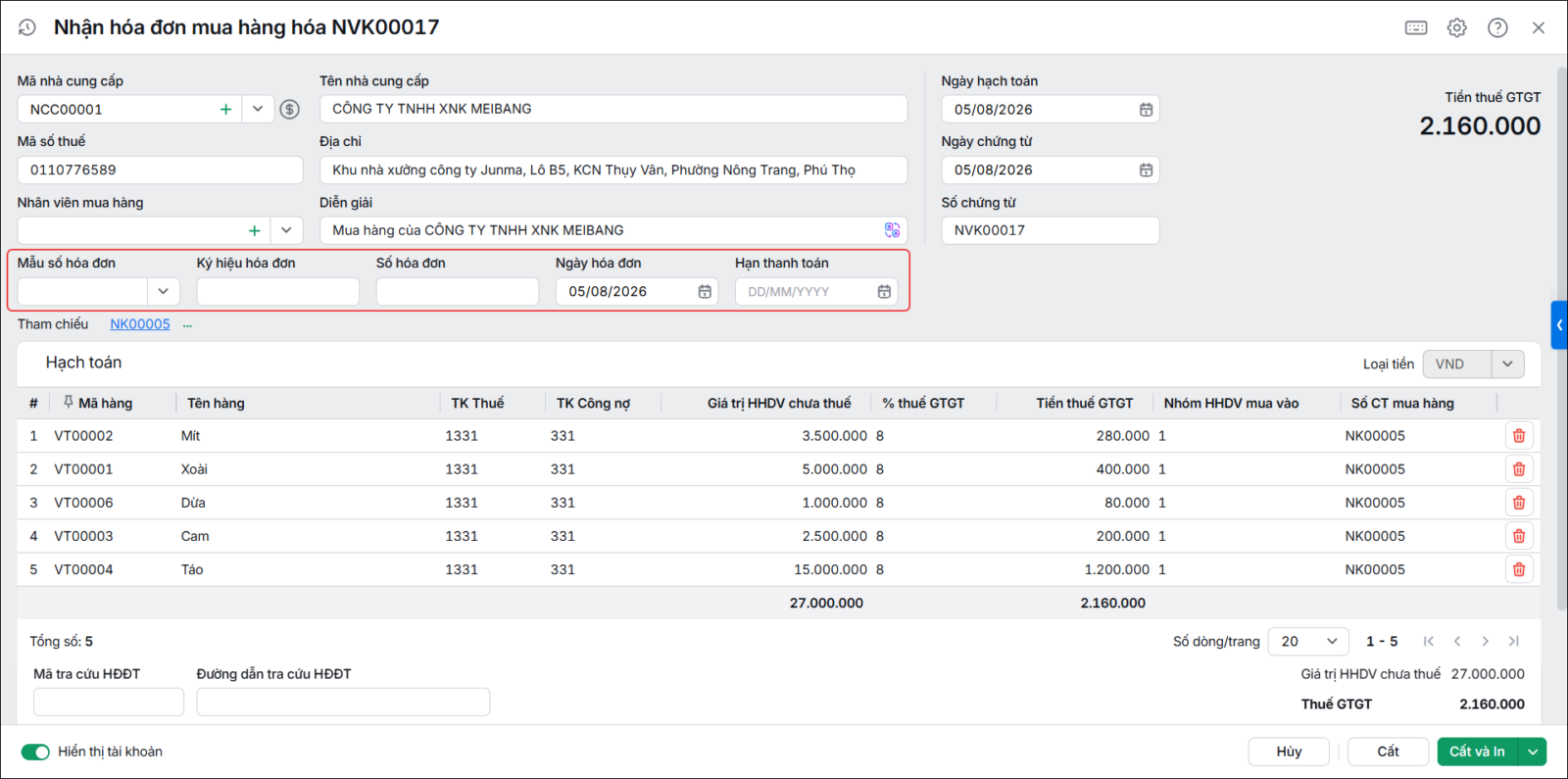The image size is (1568, 779).
Task: Click the Cất button
Action: point(1388,752)
